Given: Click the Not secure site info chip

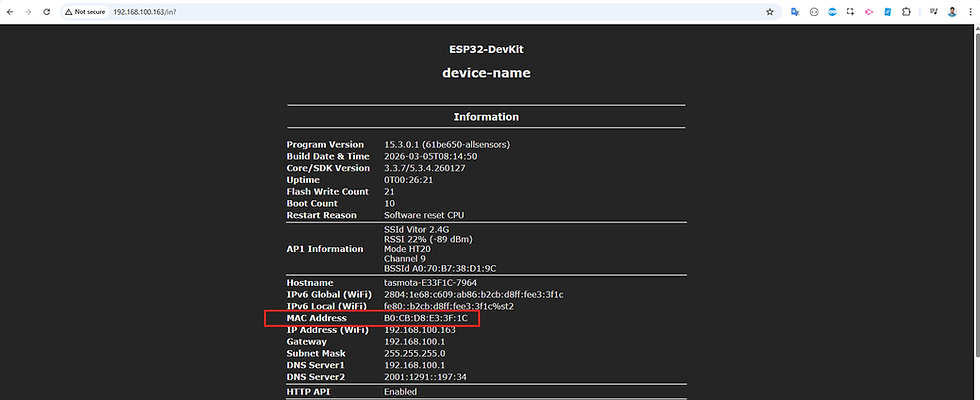Looking at the screenshot, I should coord(86,12).
